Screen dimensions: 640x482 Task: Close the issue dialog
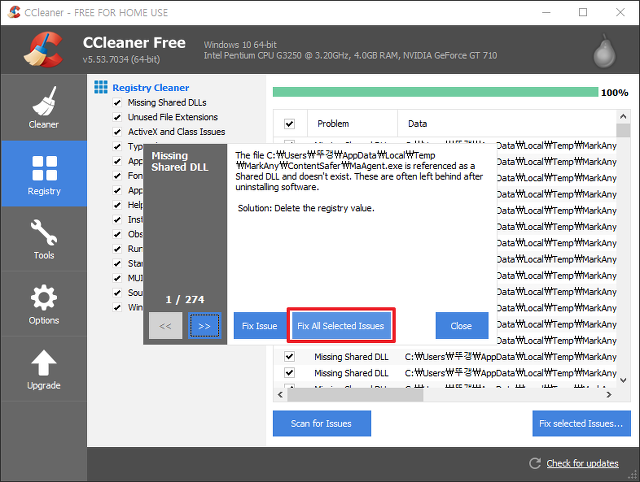(x=462, y=326)
